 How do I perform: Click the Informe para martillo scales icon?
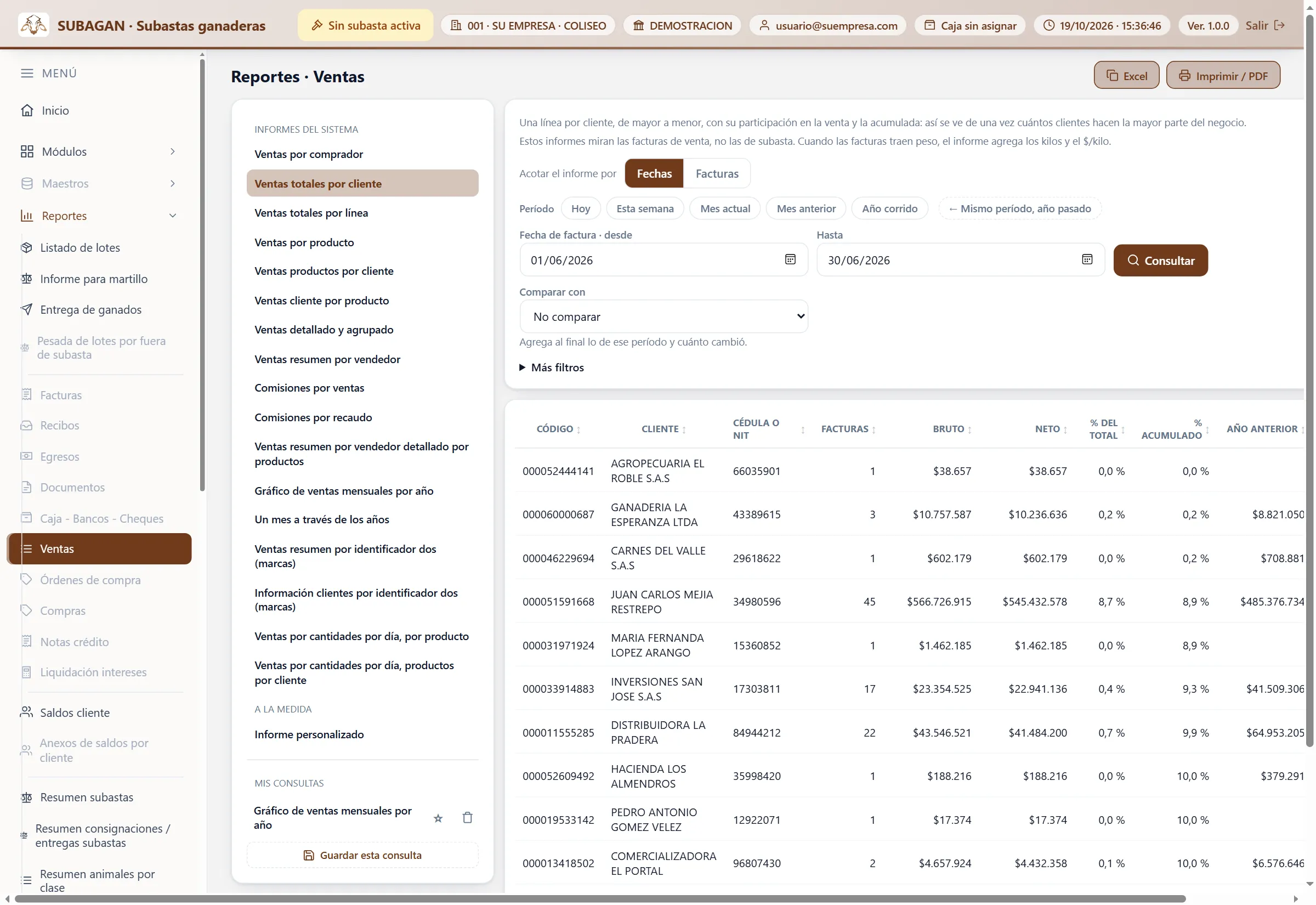tap(27, 279)
